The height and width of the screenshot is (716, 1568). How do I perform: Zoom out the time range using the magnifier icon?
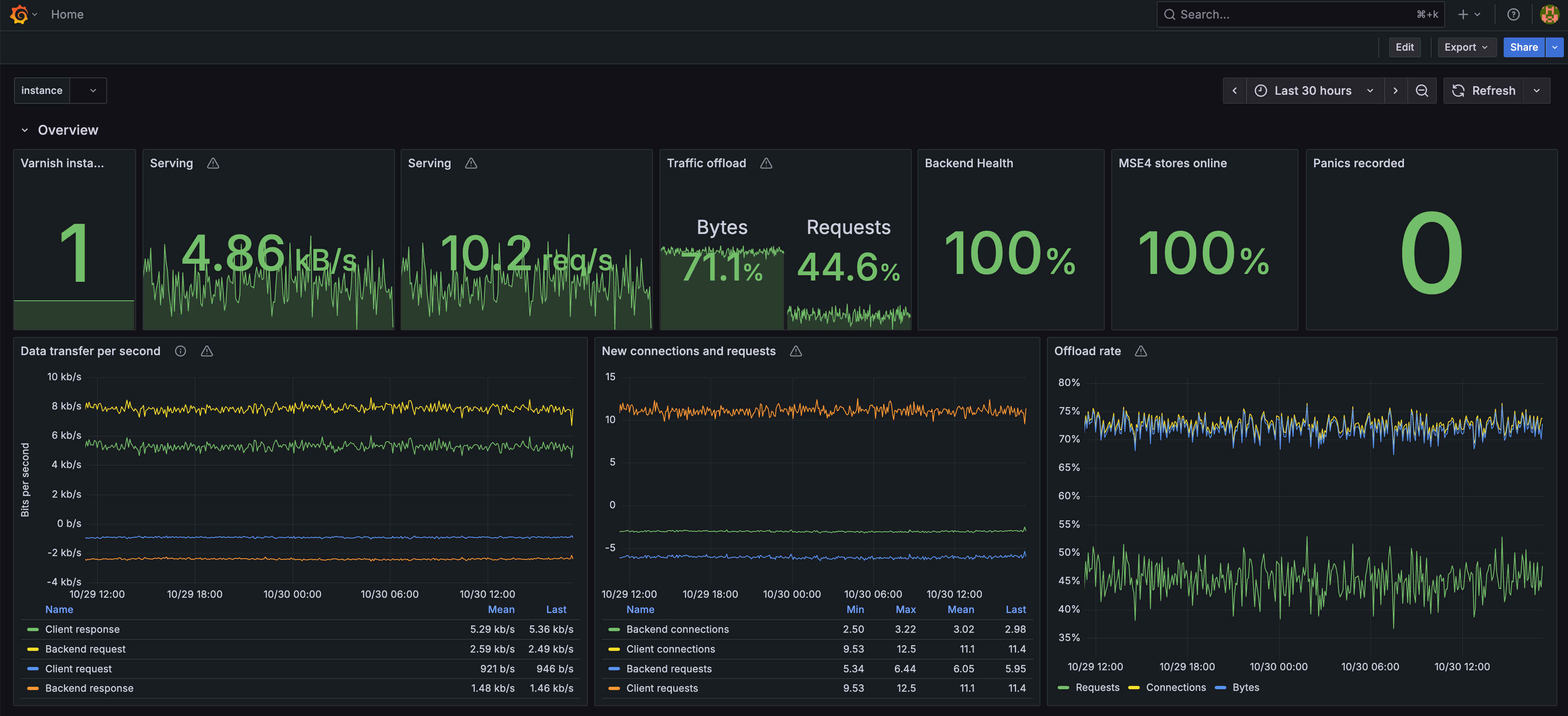click(x=1422, y=90)
